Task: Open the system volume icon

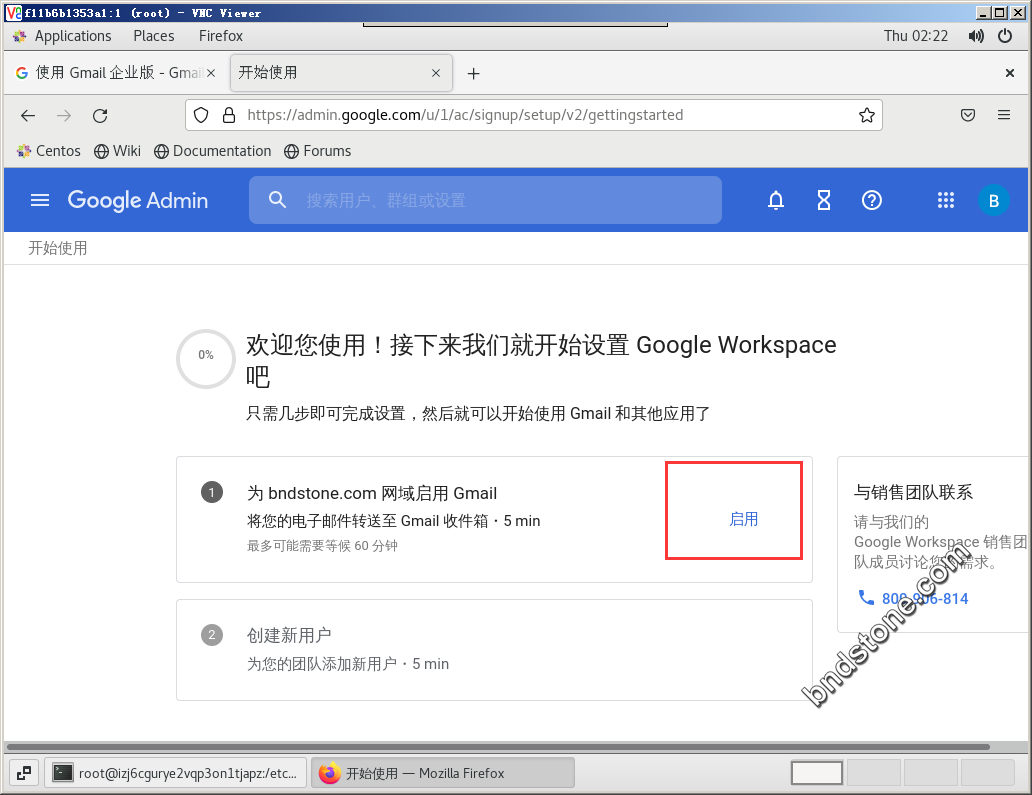Action: point(976,36)
